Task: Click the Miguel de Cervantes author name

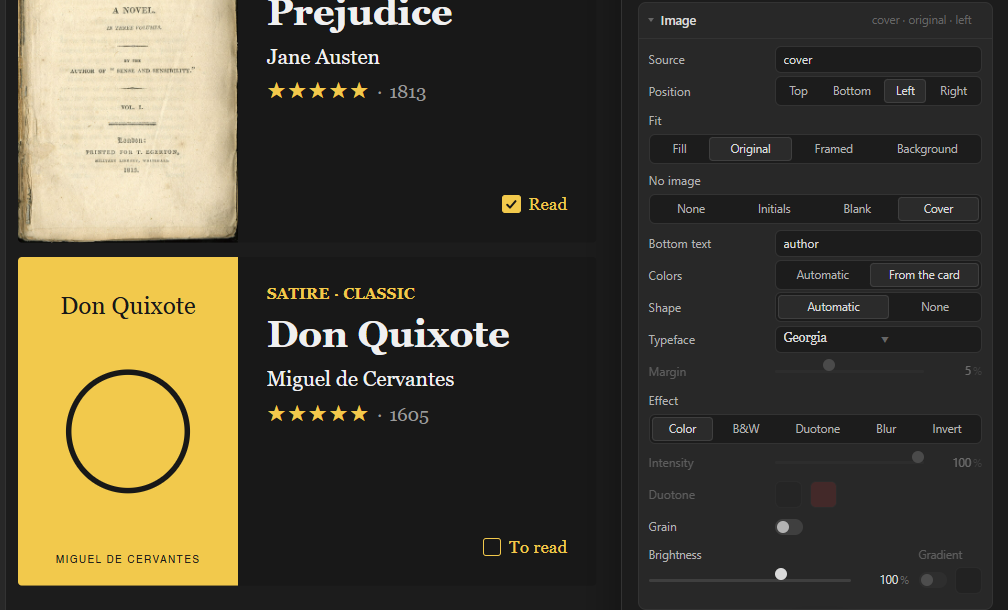Action: [x=360, y=379]
